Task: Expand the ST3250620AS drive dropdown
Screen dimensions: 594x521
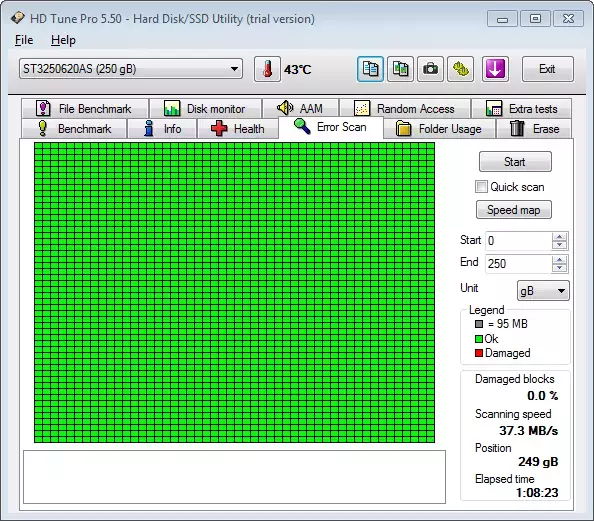Action: tap(131, 69)
